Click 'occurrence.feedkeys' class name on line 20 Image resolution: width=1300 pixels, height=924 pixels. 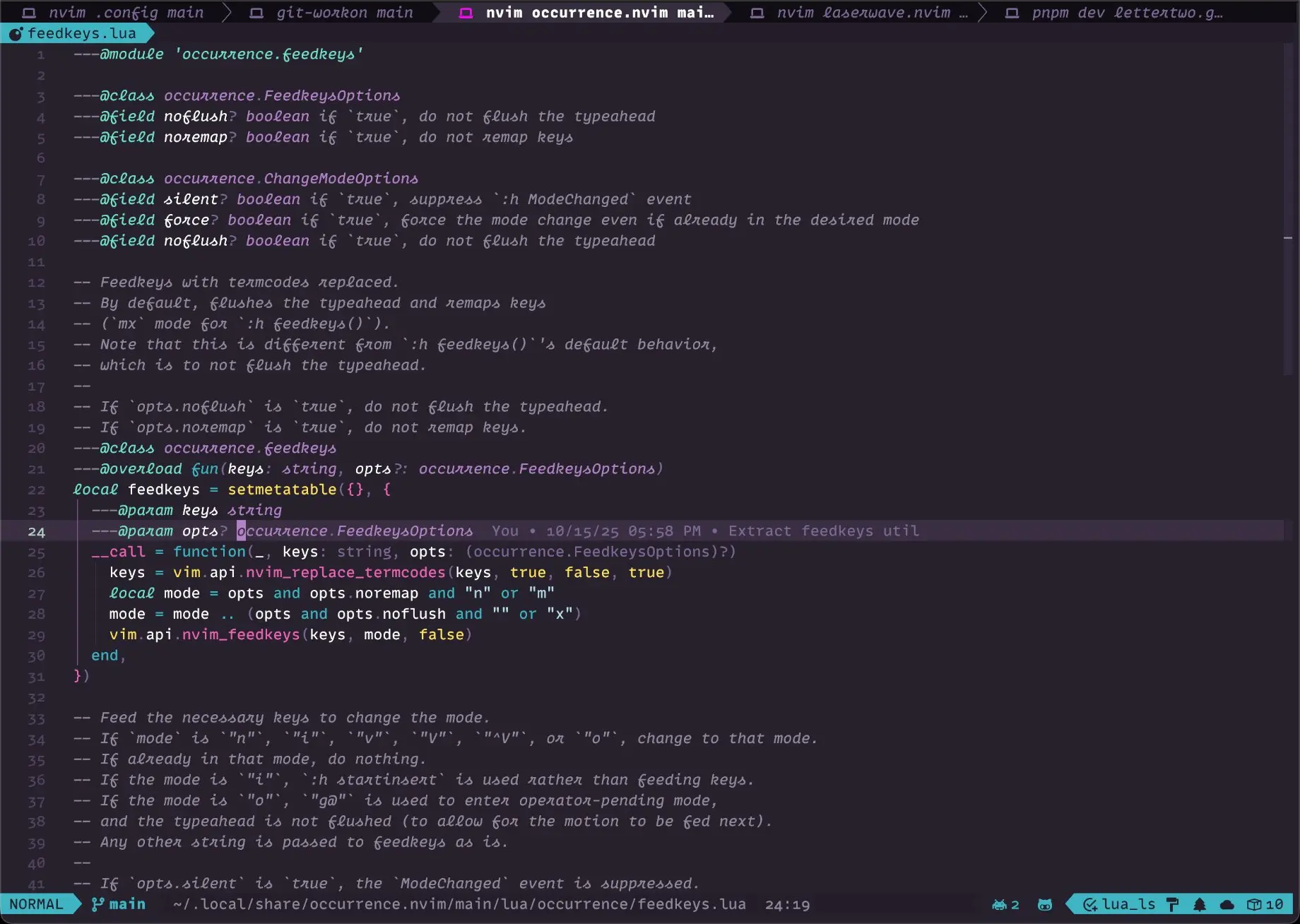[250, 448]
